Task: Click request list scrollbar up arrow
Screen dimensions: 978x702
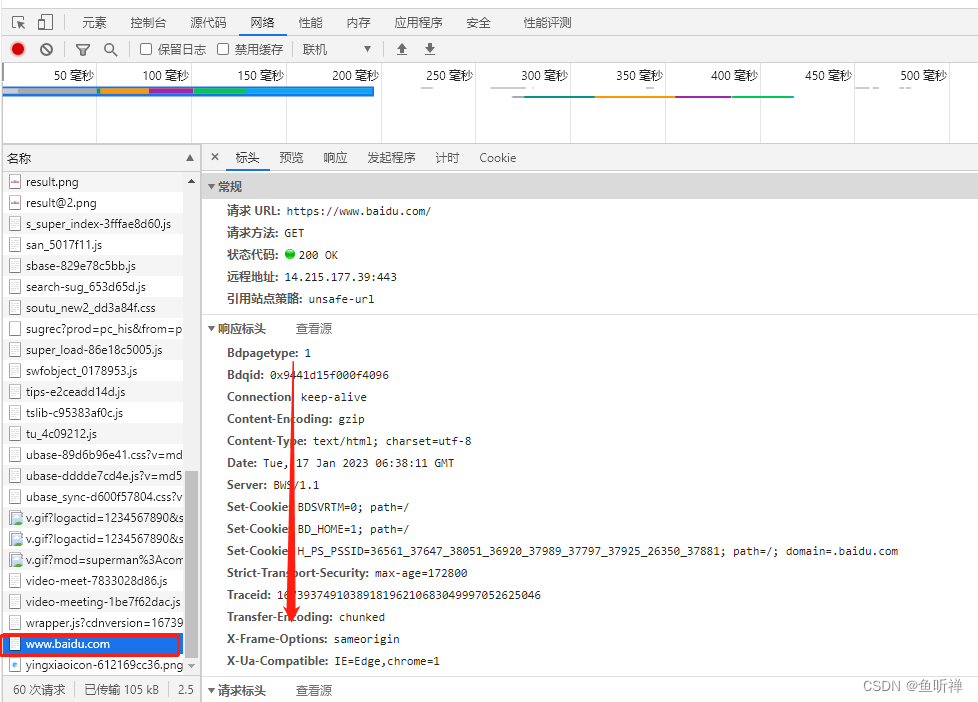Action: [191, 181]
